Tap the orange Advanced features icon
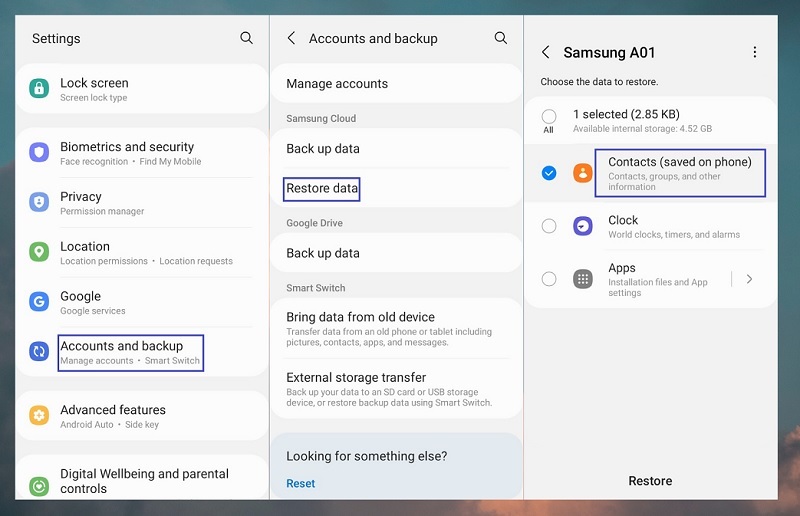The height and width of the screenshot is (516, 800). coord(39,415)
